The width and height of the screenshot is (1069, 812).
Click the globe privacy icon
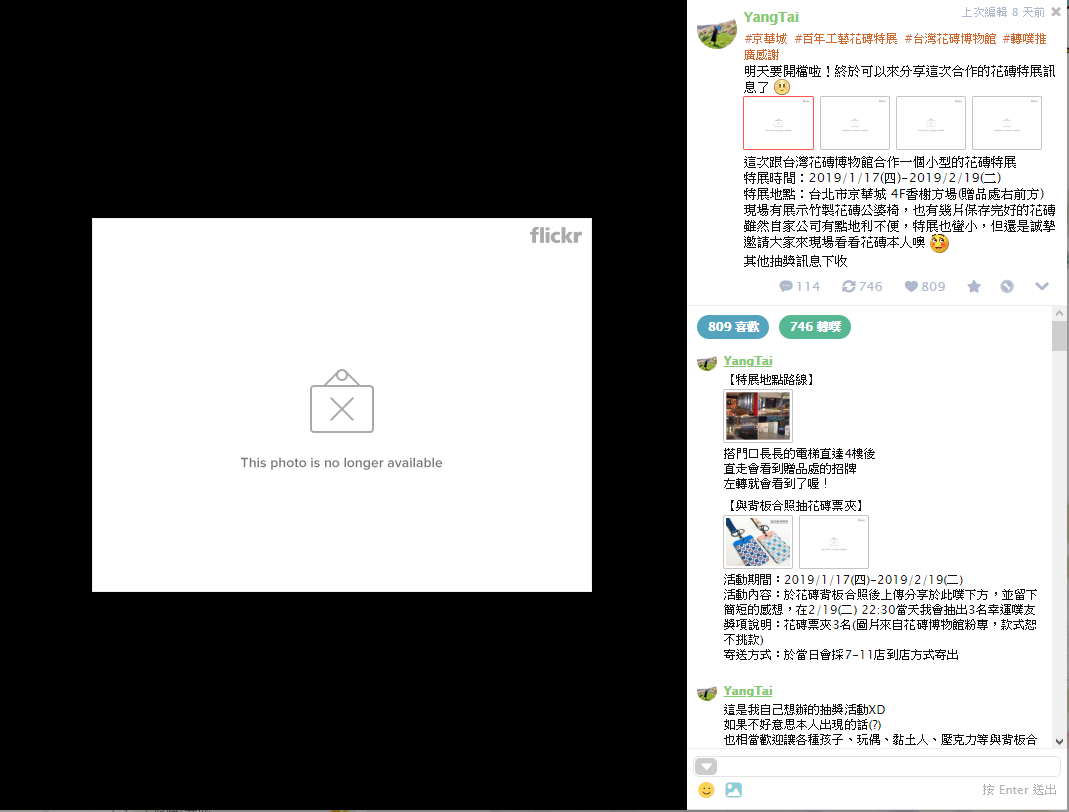click(1007, 286)
